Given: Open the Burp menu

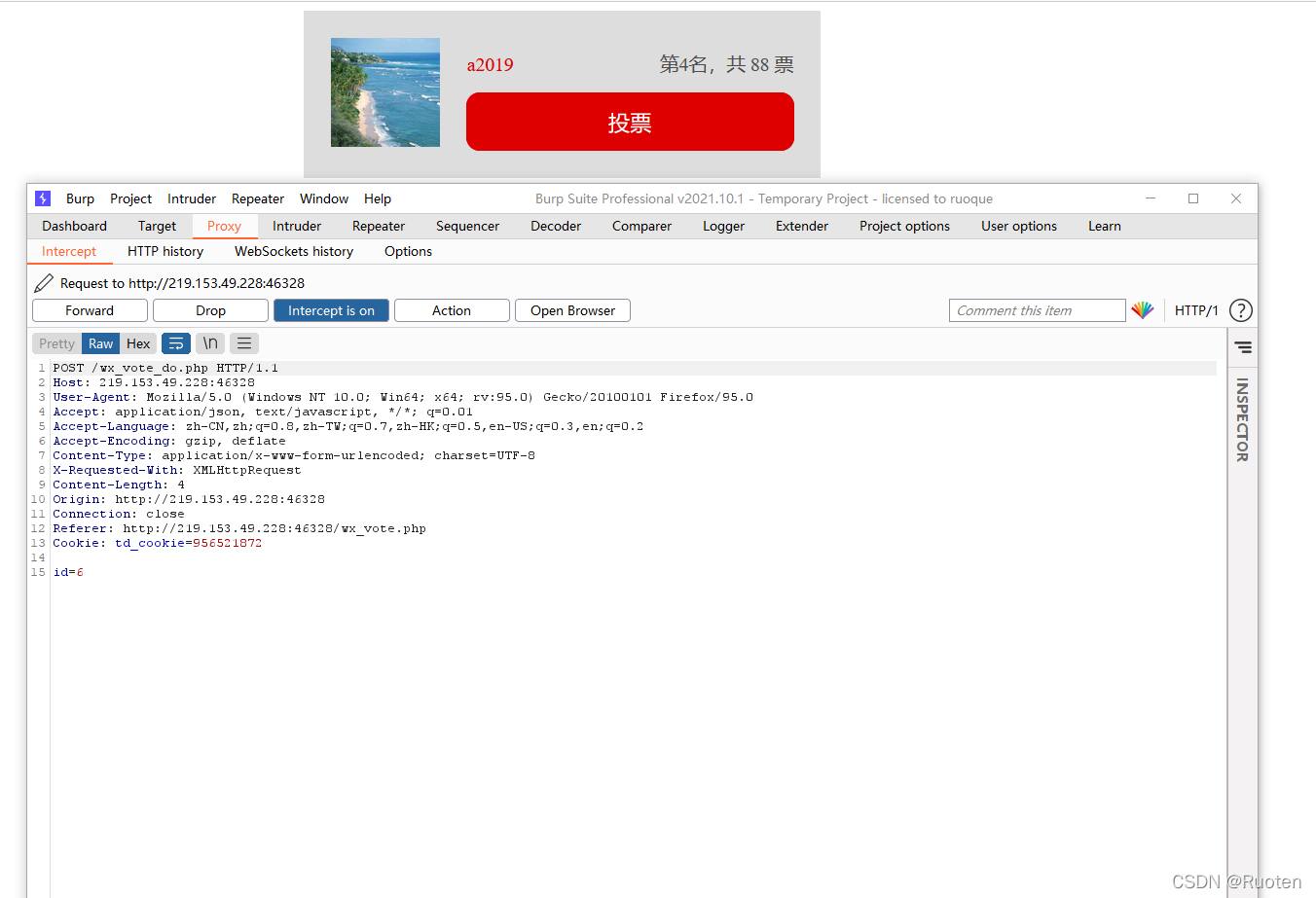Looking at the screenshot, I should tap(80, 198).
